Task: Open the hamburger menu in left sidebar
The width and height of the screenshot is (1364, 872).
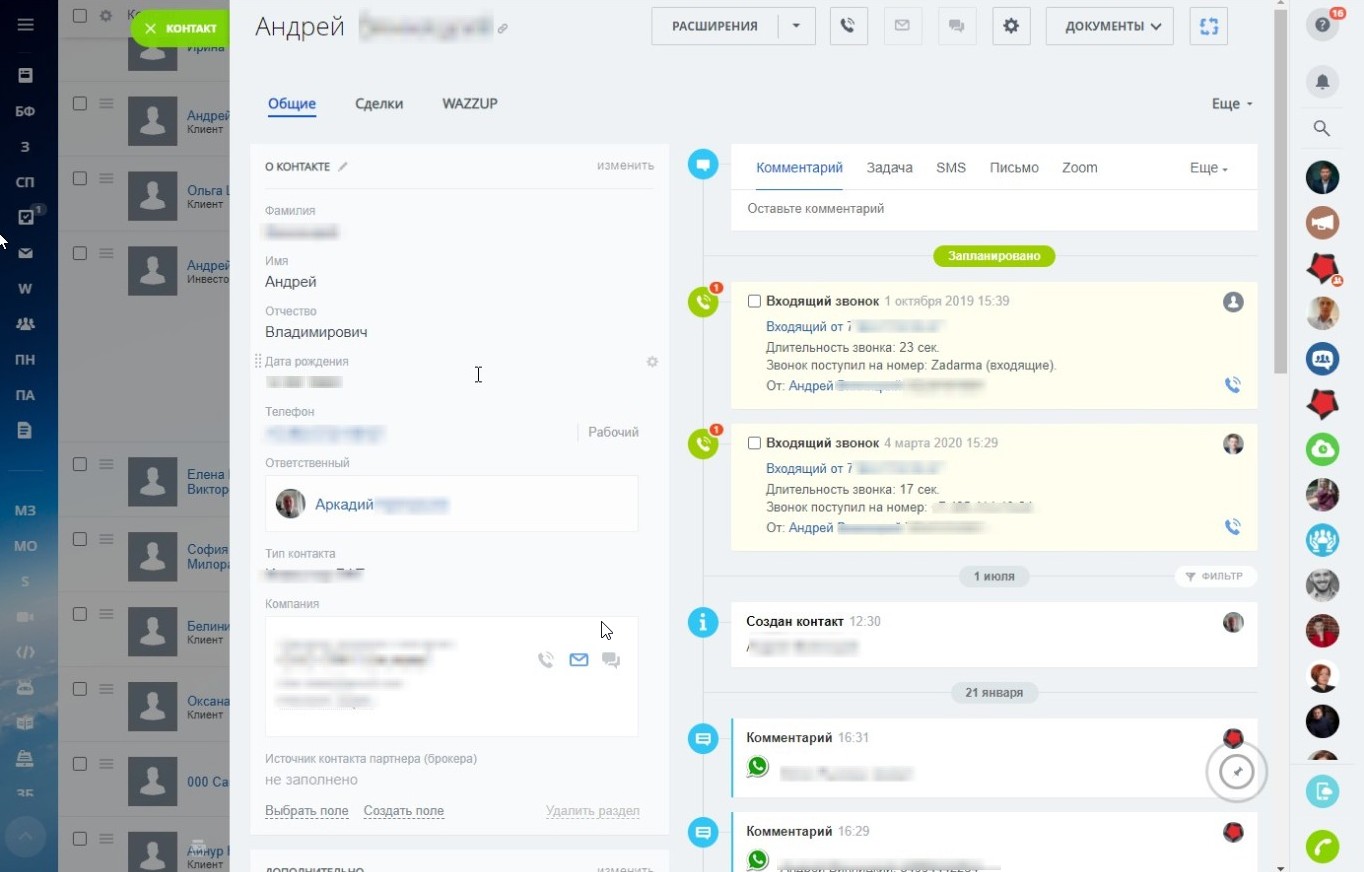Action: pyautogui.click(x=25, y=25)
